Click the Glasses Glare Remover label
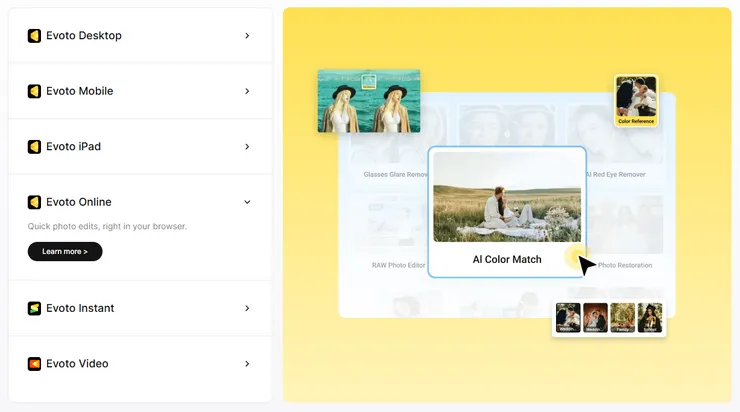The image size is (740, 412). pos(395,175)
